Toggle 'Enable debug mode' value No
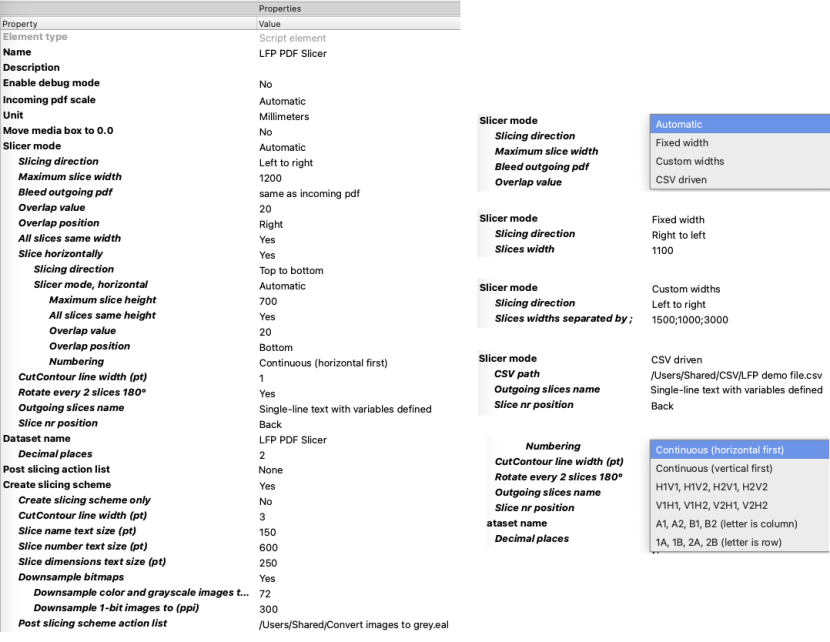The width and height of the screenshot is (830, 642). tap(265, 85)
